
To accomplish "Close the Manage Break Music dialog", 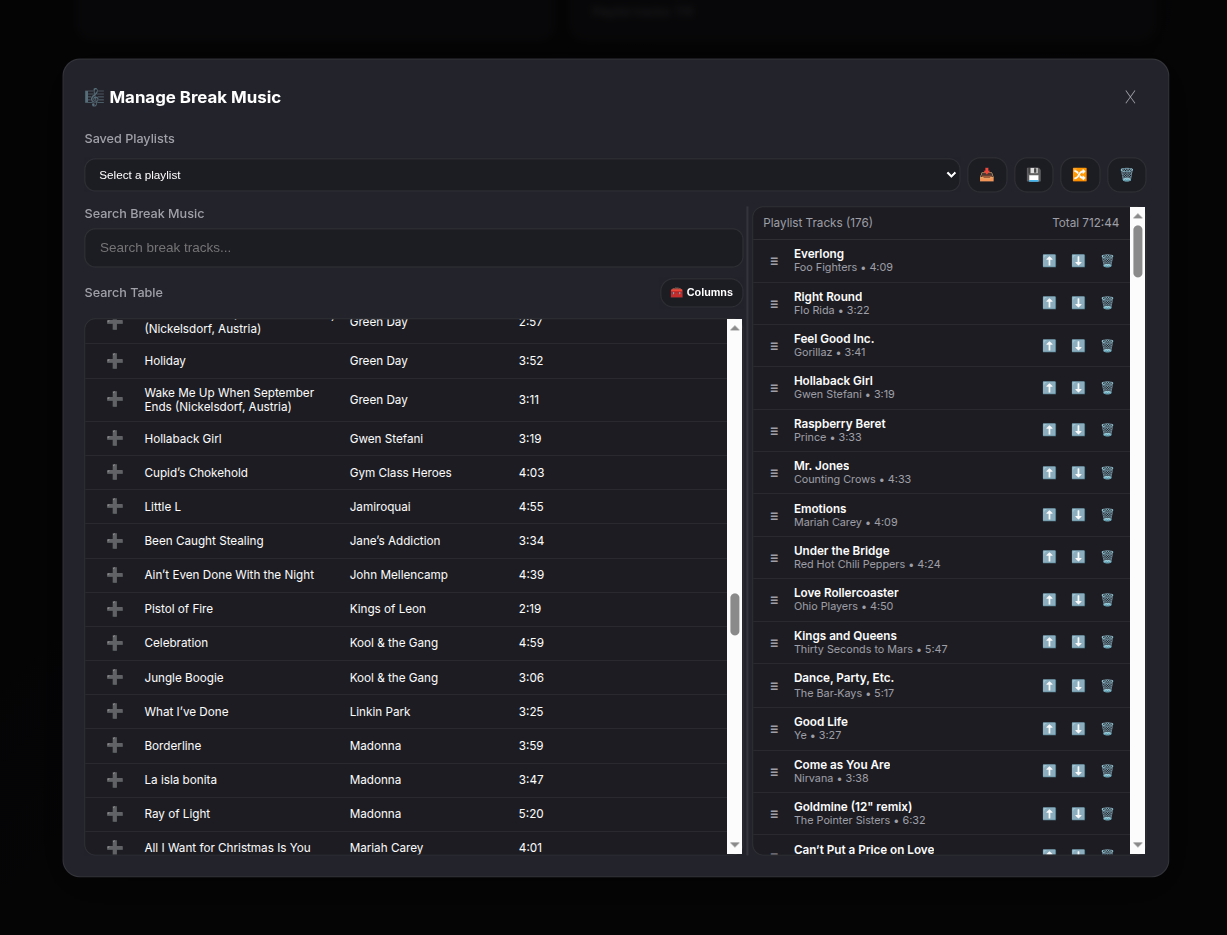I will tap(1130, 97).
